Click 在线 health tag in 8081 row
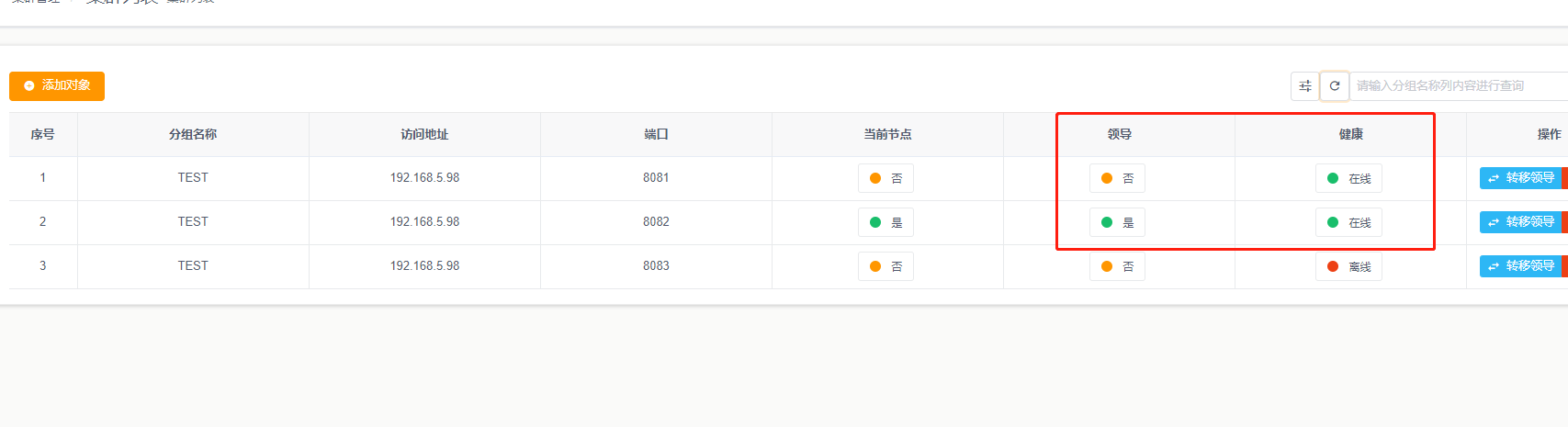Viewport: 1568px width, 427px height. point(1348,178)
